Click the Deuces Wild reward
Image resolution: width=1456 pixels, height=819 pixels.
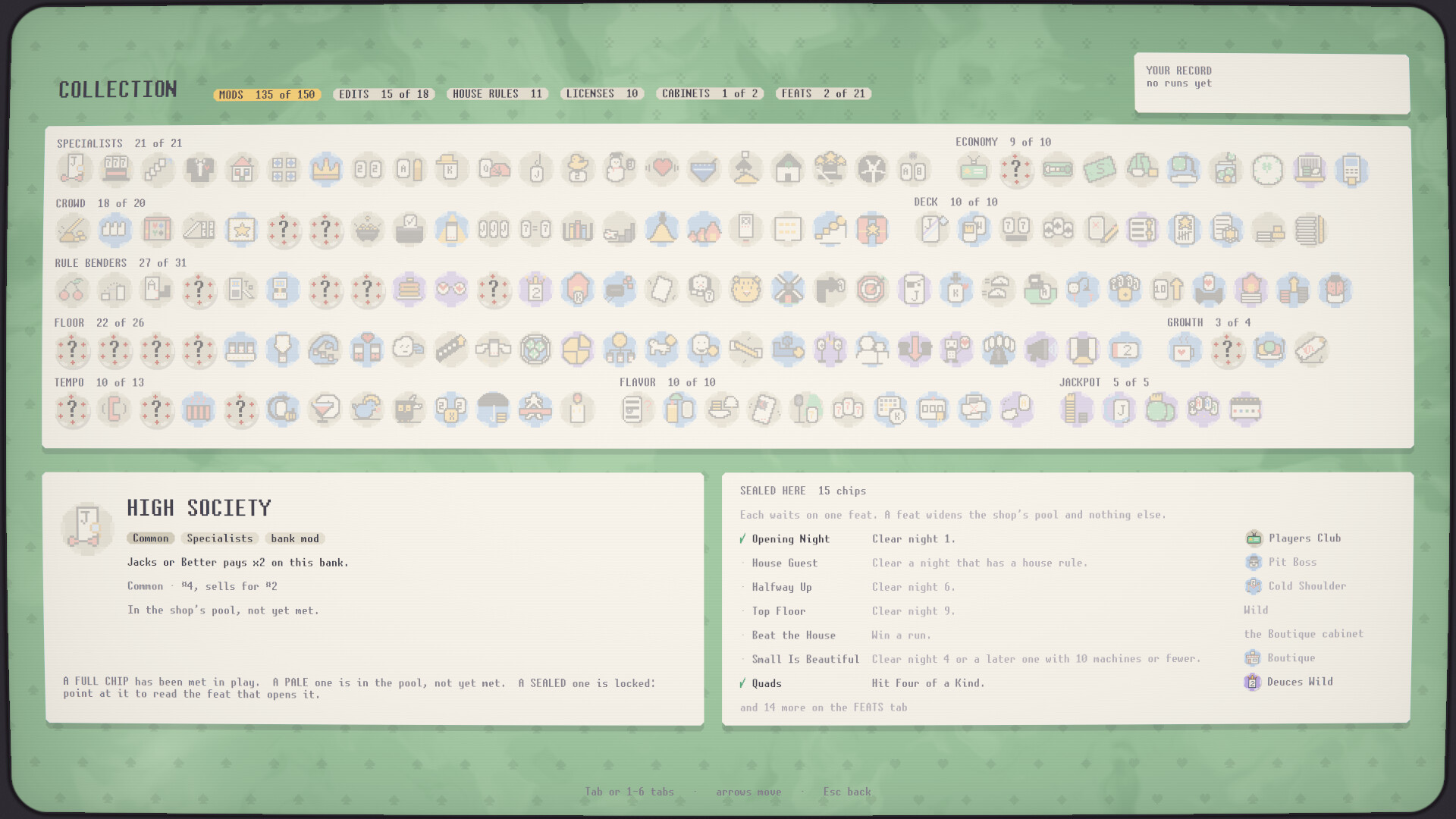click(1289, 682)
